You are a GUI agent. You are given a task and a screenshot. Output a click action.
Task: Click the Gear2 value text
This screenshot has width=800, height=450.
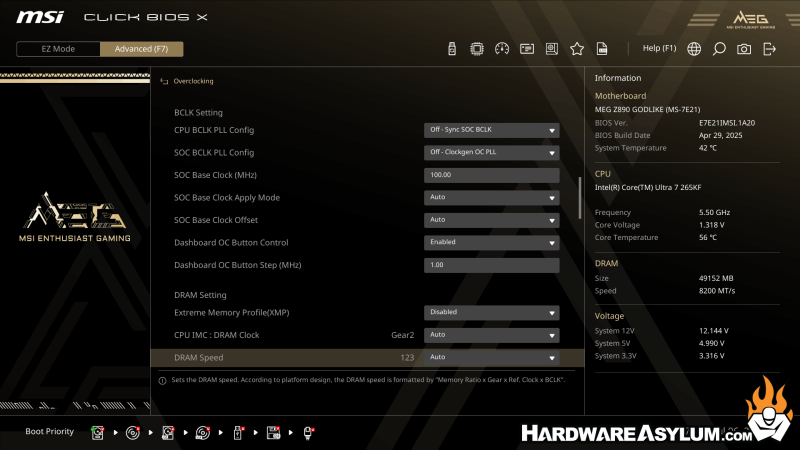tap(403, 335)
